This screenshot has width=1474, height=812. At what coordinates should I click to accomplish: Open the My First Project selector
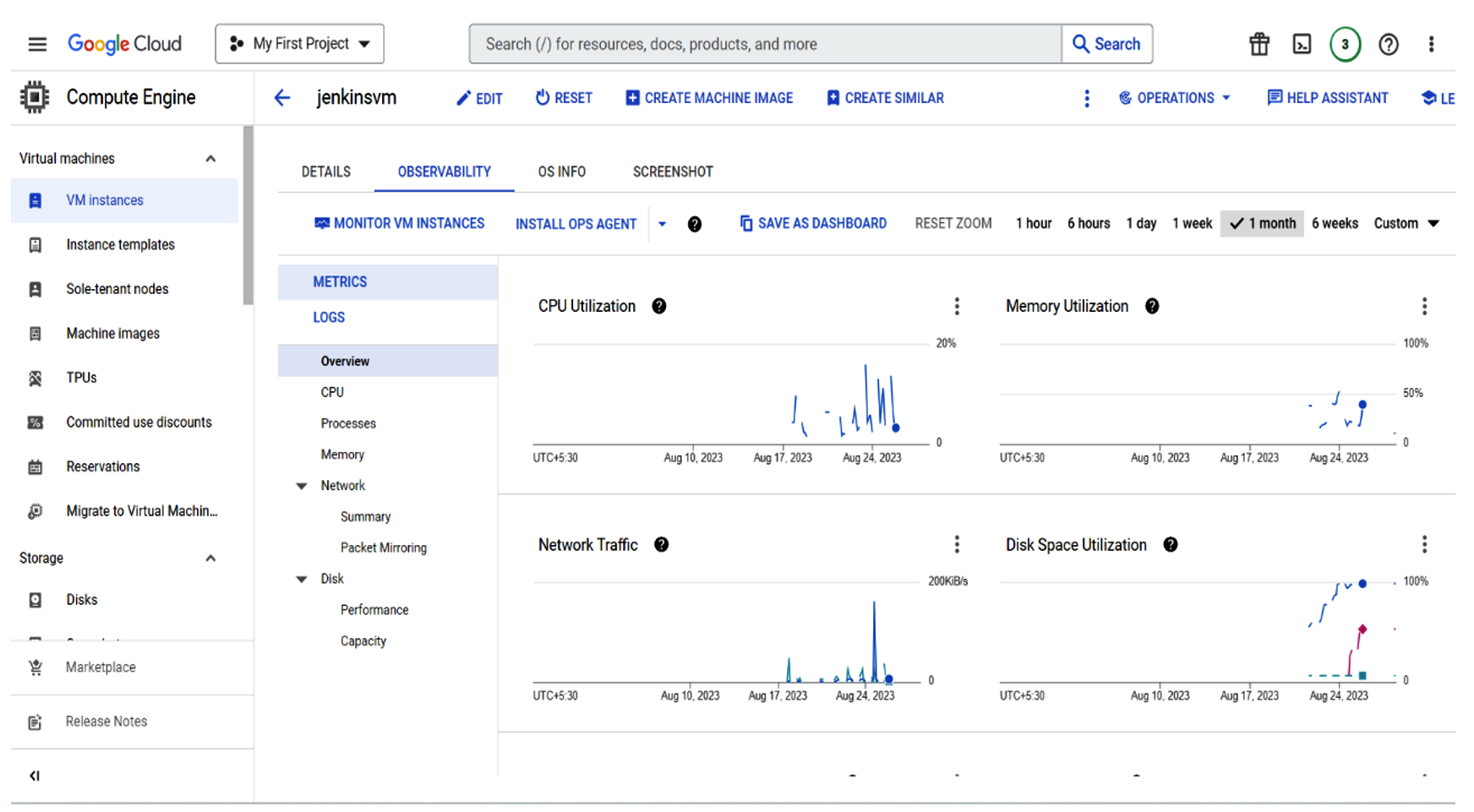point(299,44)
